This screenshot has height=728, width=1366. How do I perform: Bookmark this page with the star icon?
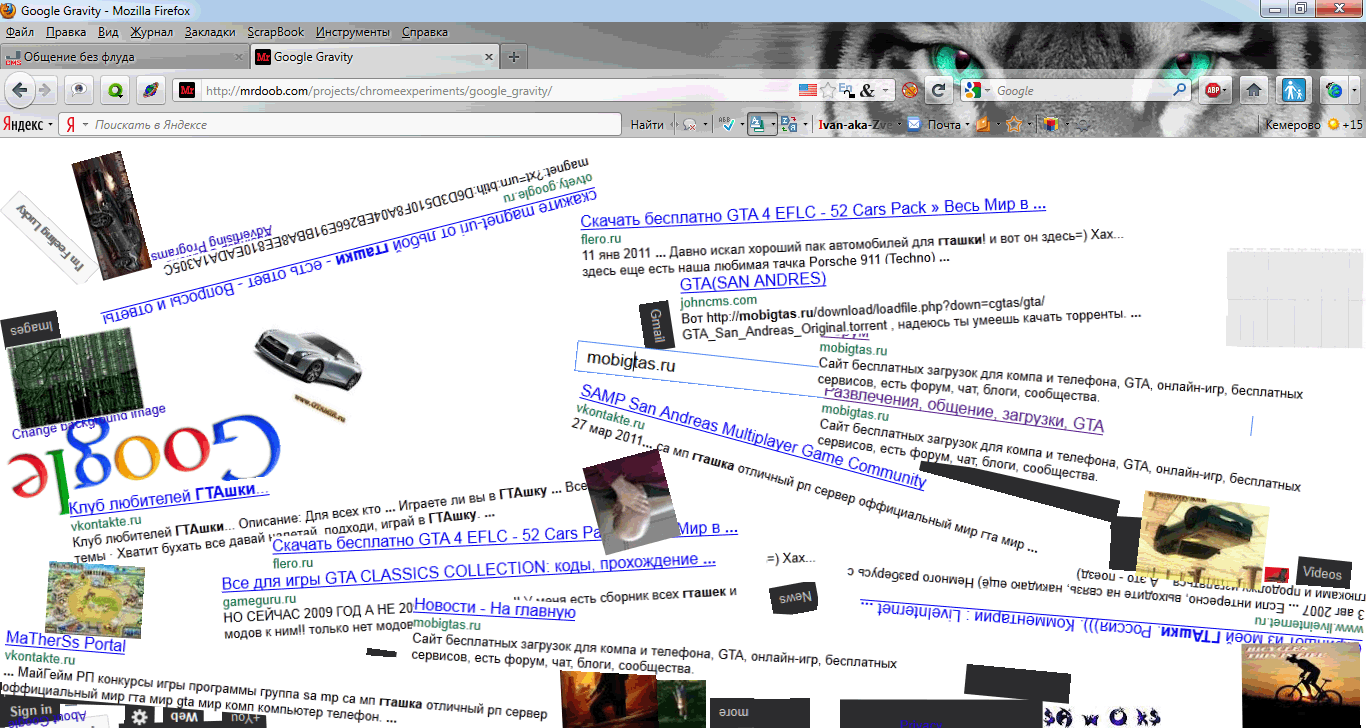tap(827, 90)
